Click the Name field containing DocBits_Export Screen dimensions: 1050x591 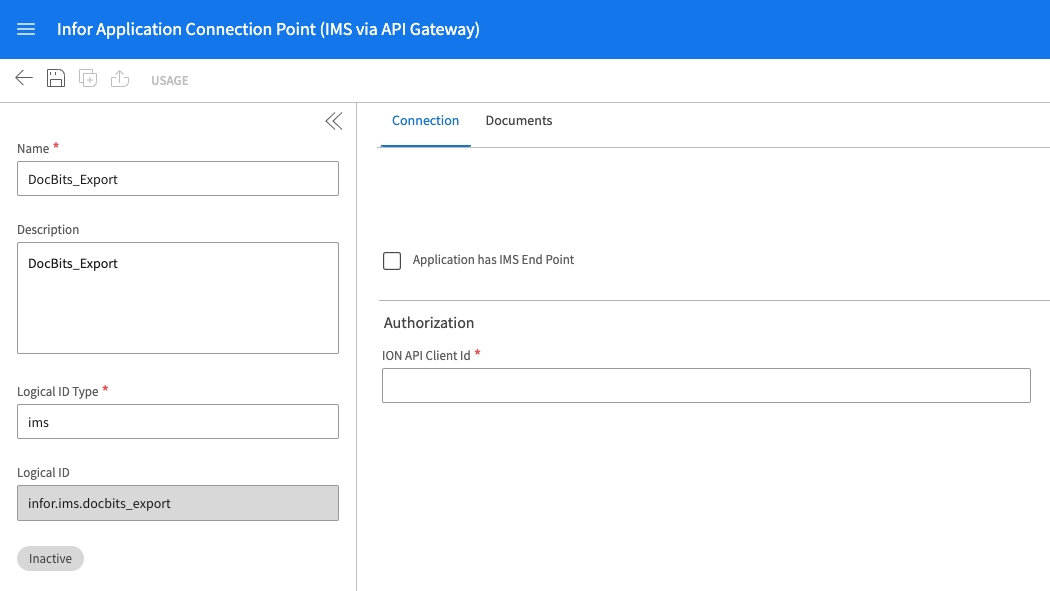point(178,179)
